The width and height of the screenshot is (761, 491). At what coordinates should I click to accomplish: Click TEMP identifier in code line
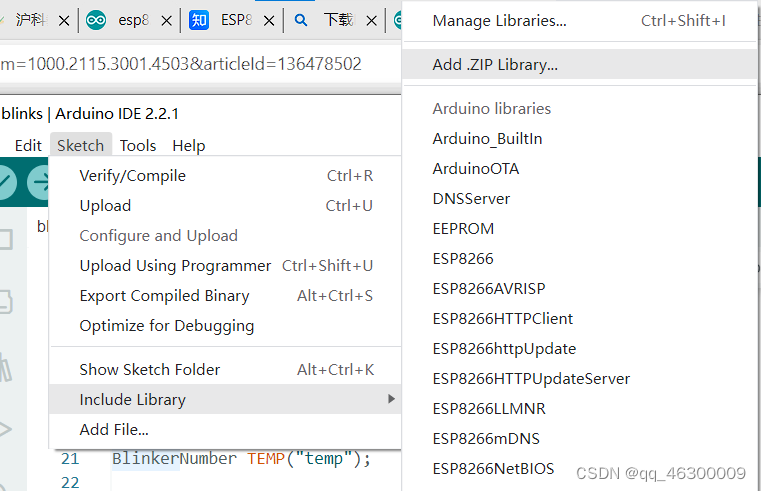(266, 459)
